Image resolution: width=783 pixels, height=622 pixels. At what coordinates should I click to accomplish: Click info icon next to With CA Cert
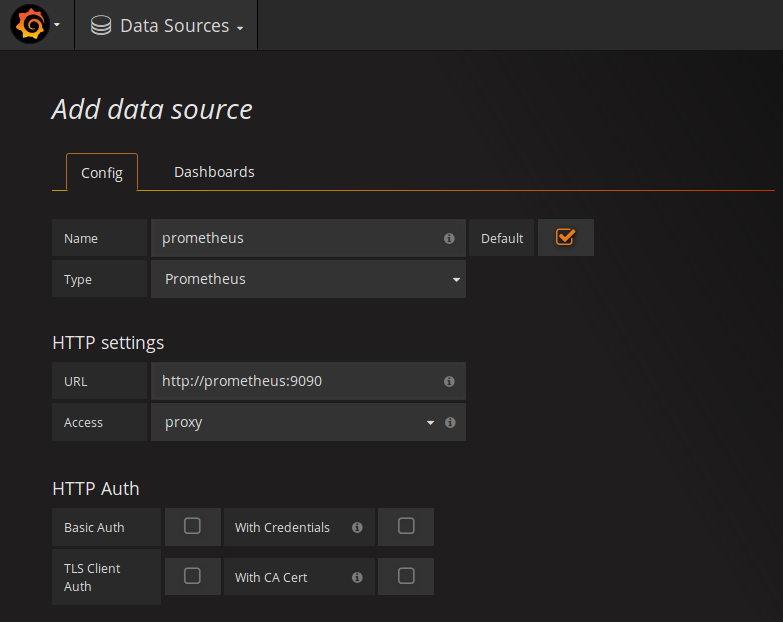pyautogui.click(x=357, y=578)
